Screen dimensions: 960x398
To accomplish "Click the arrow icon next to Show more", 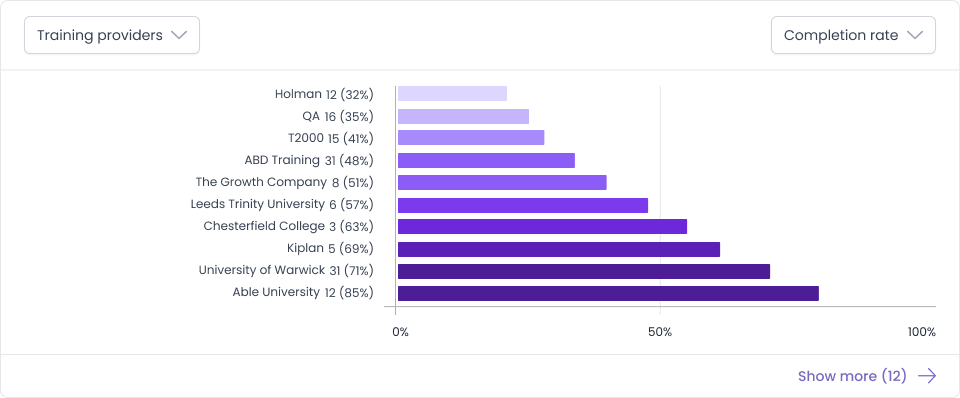I will [x=927, y=376].
